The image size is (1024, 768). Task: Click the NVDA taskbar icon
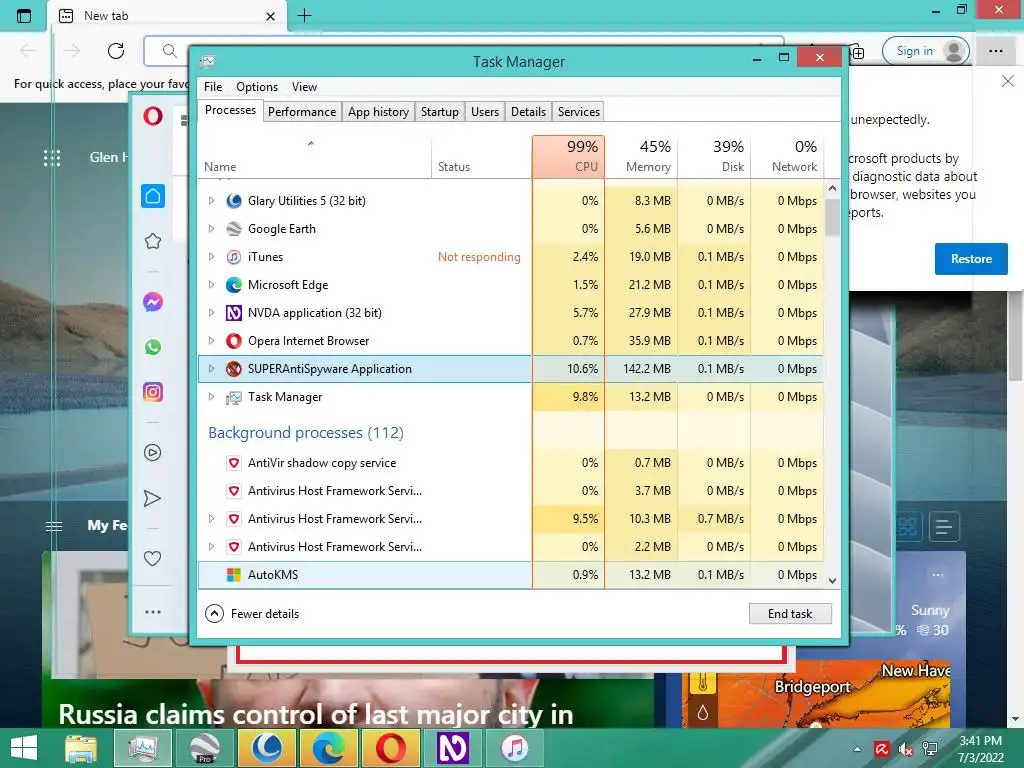[x=453, y=748]
